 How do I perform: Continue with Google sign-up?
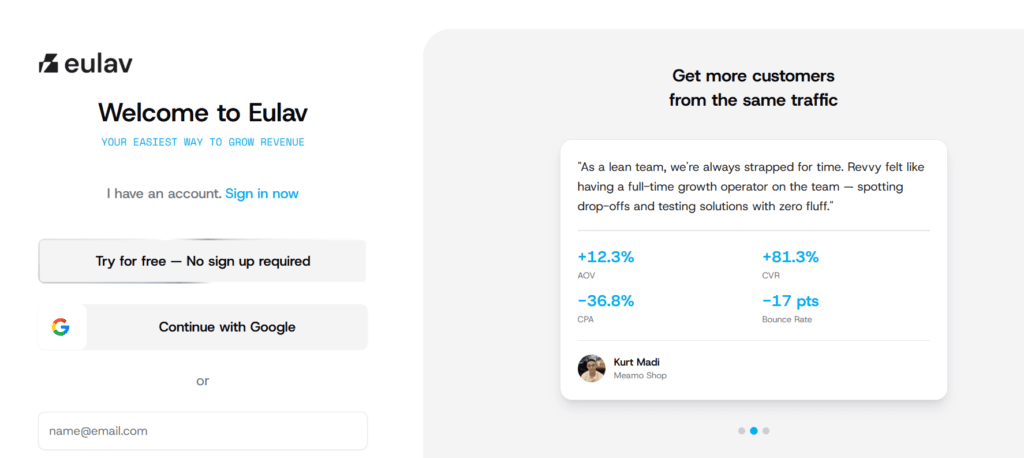[x=202, y=327]
